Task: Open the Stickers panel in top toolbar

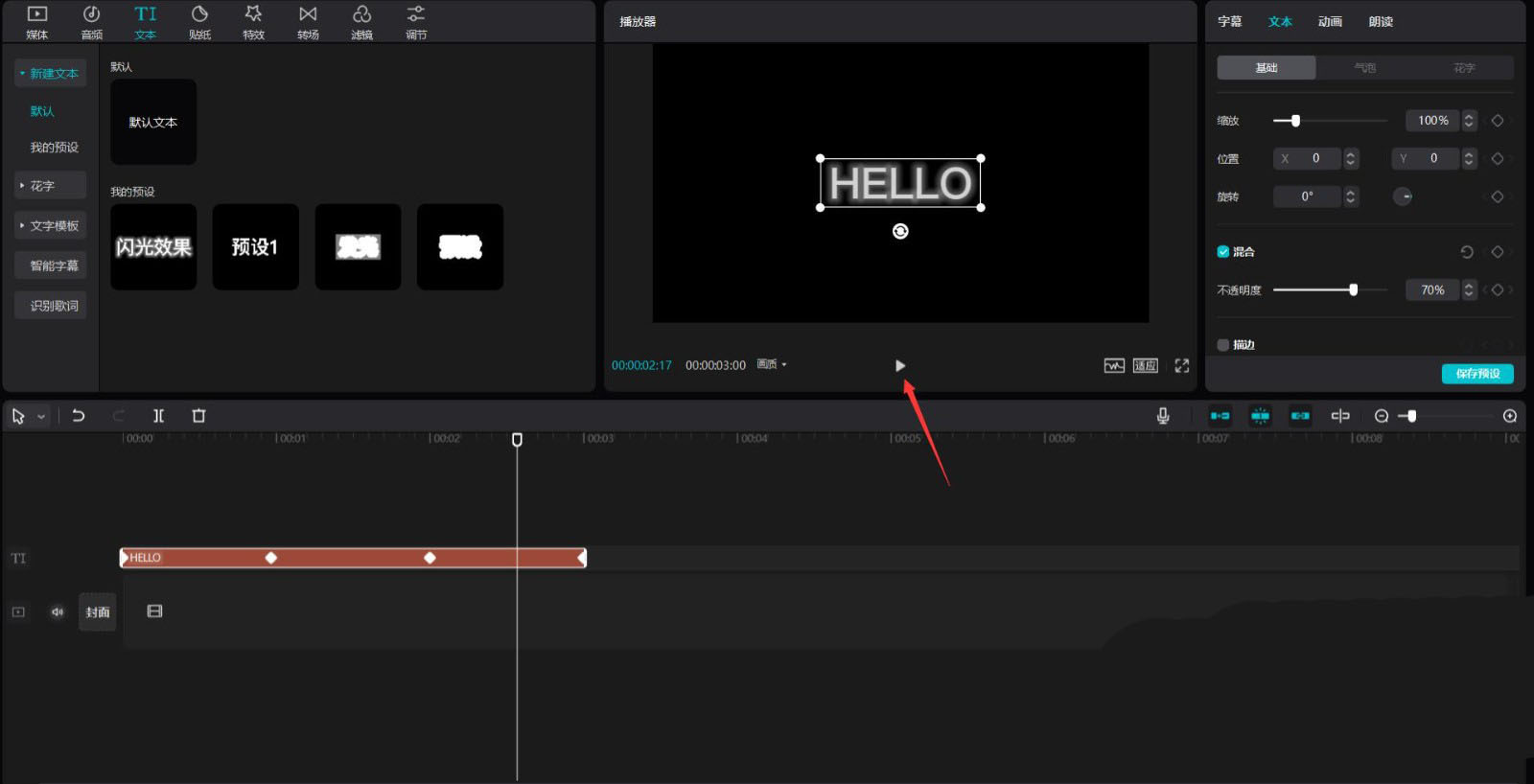Action: point(199,22)
